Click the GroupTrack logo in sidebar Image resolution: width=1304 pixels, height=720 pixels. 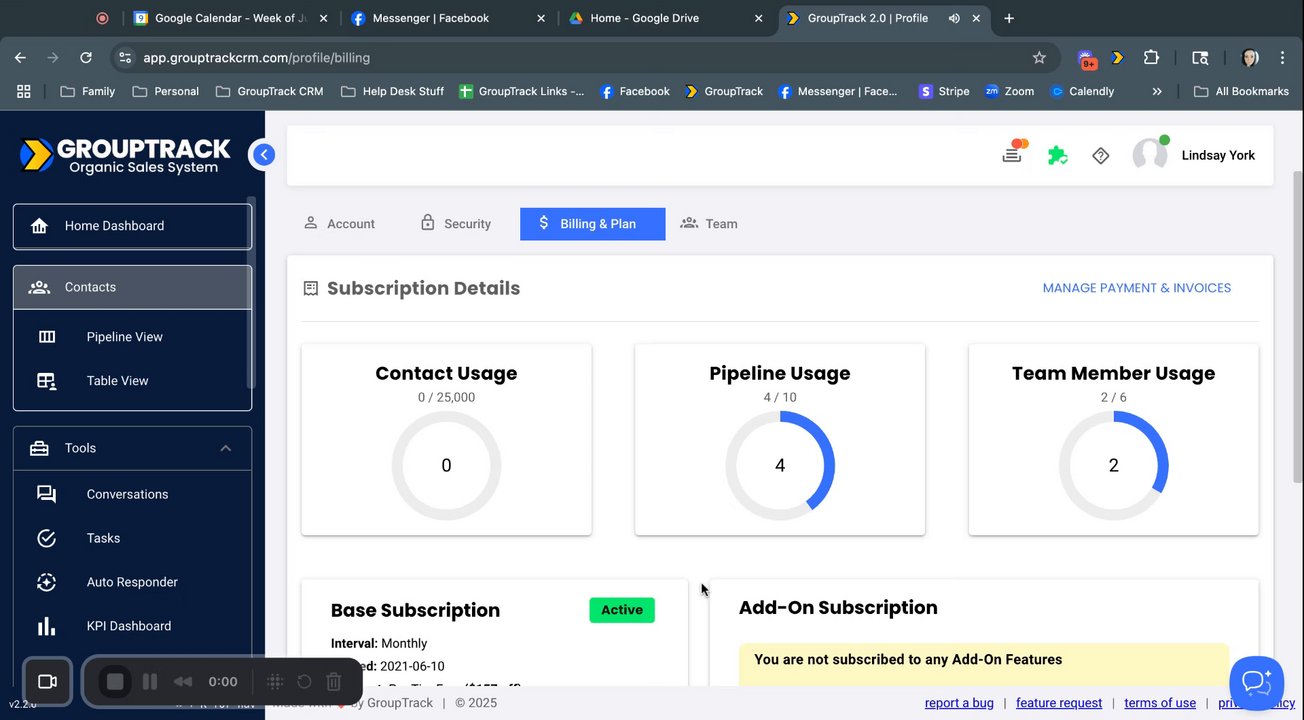(125, 155)
